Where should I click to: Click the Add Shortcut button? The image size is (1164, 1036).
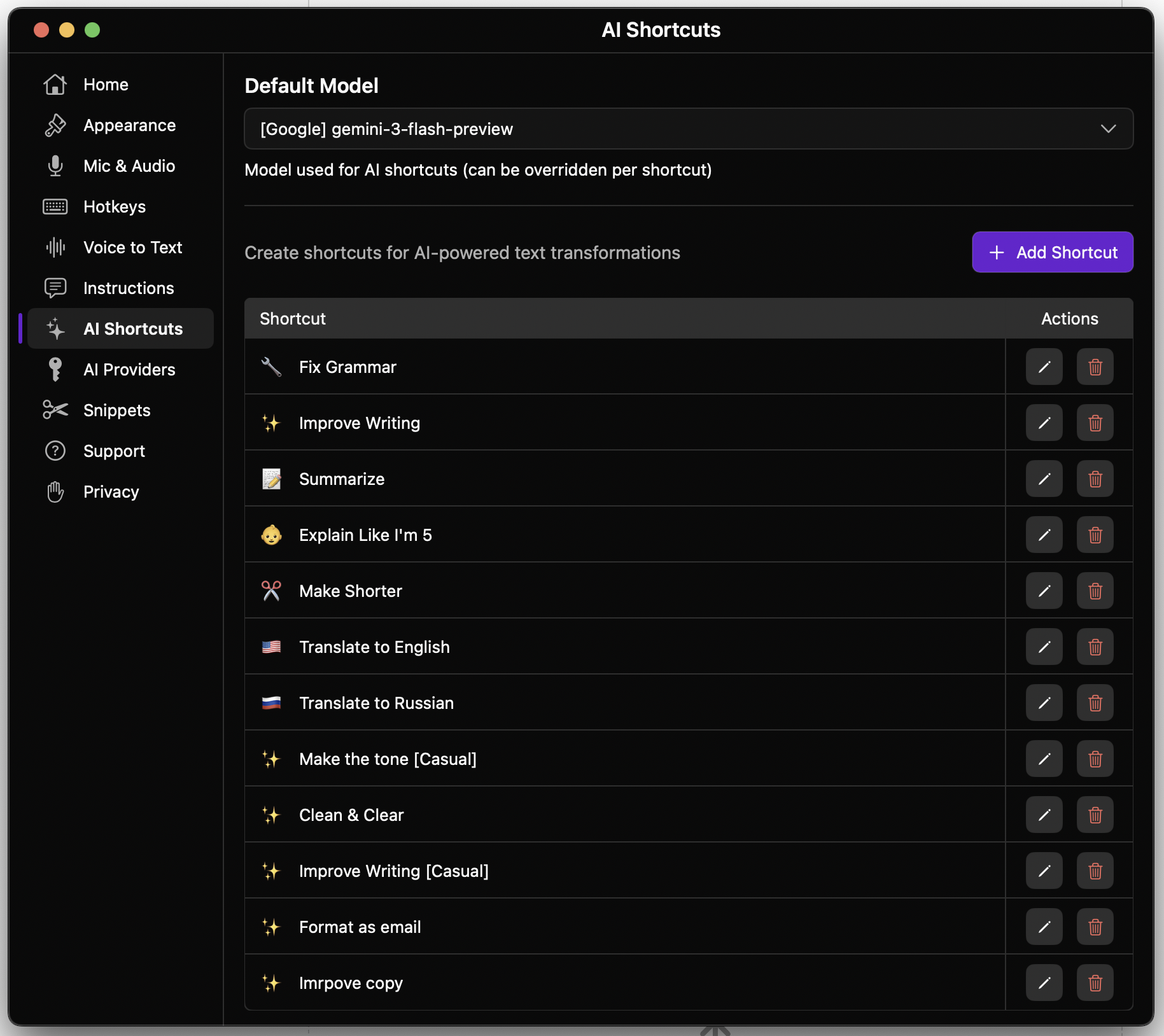1051,252
